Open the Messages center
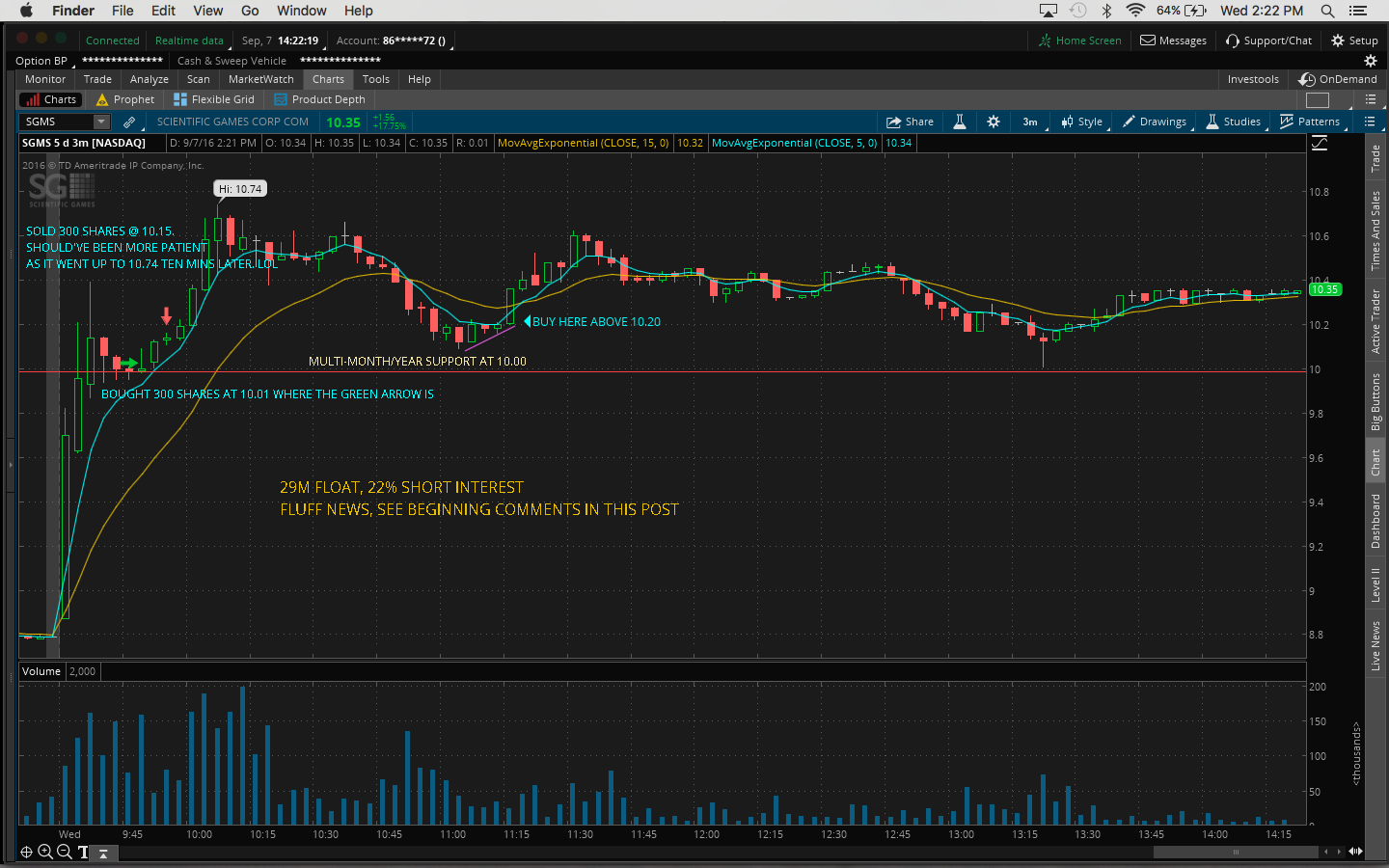The height and width of the screenshot is (868, 1389). (1173, 41)
